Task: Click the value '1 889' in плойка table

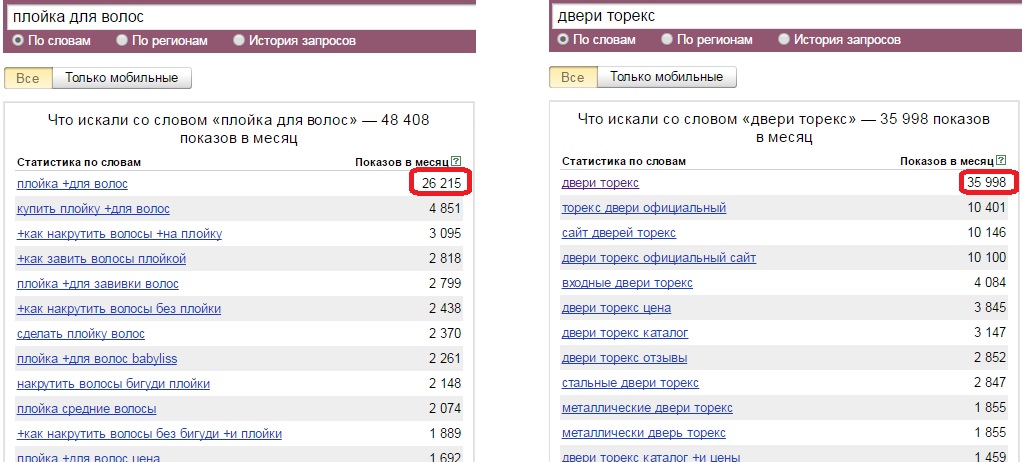Action: click(x=445, y=434)
